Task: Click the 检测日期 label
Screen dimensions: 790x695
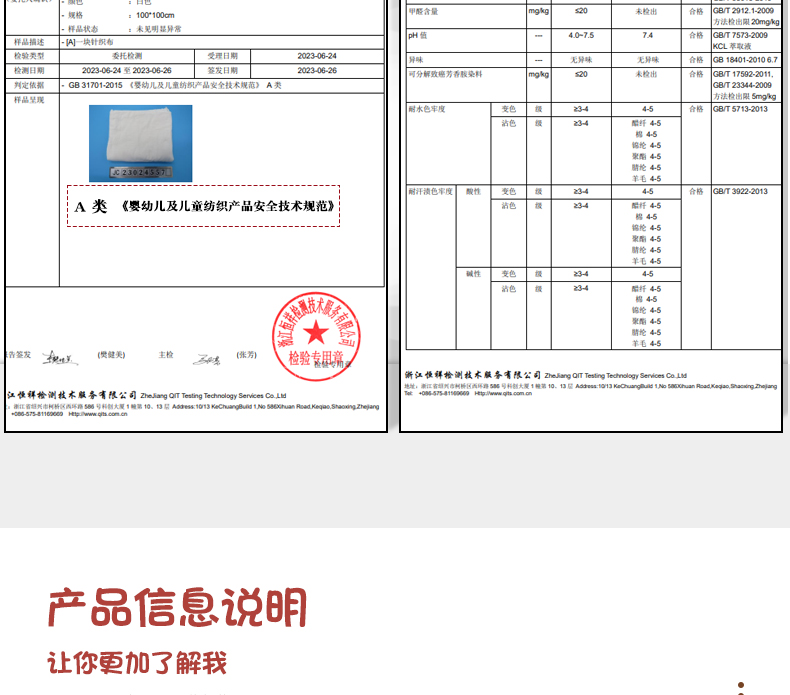Action: [29, 71]
